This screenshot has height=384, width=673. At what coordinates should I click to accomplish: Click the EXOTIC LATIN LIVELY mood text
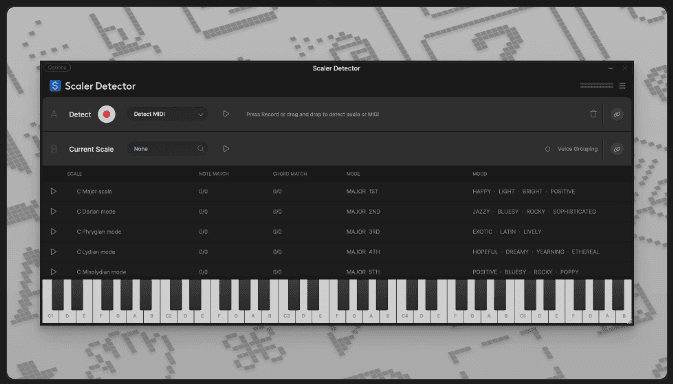pos(507,232)
